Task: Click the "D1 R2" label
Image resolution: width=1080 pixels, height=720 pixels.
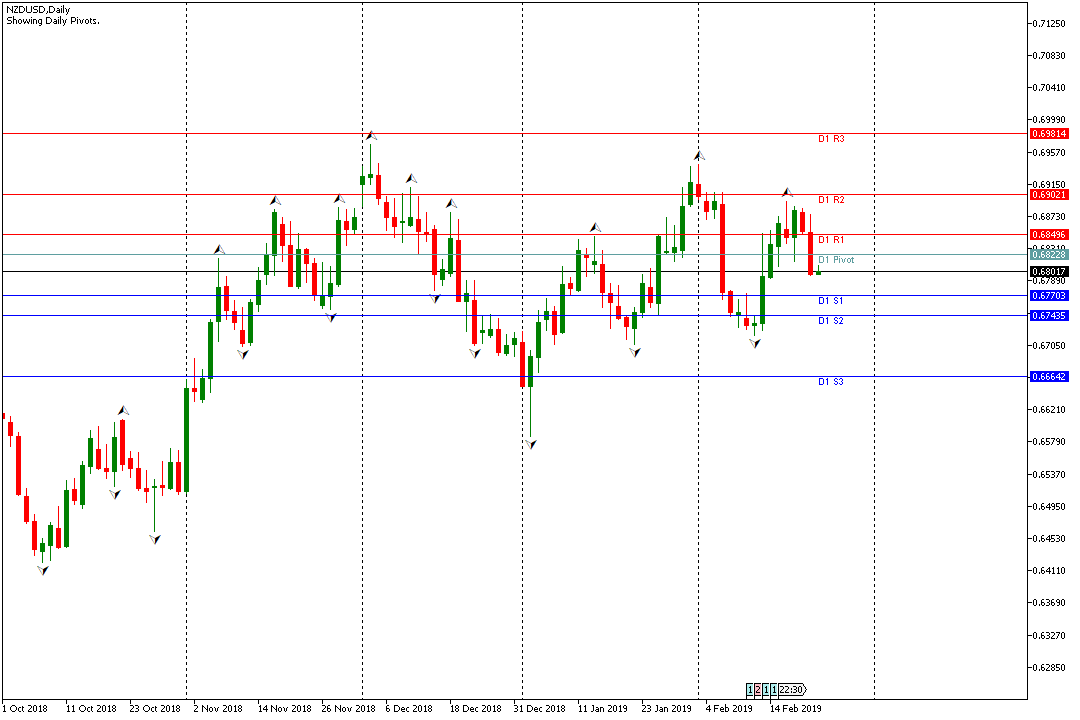Action: pyautogui.click(x=831, y=200)
